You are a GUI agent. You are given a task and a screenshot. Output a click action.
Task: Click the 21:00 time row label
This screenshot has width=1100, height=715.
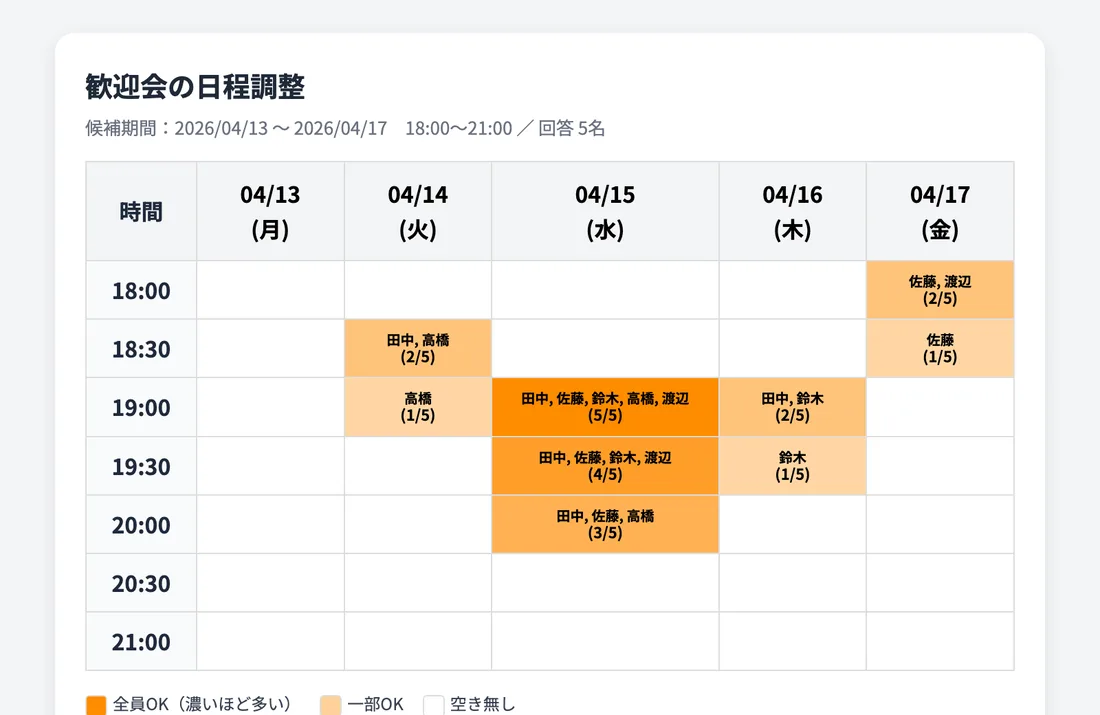coord(141,641)
